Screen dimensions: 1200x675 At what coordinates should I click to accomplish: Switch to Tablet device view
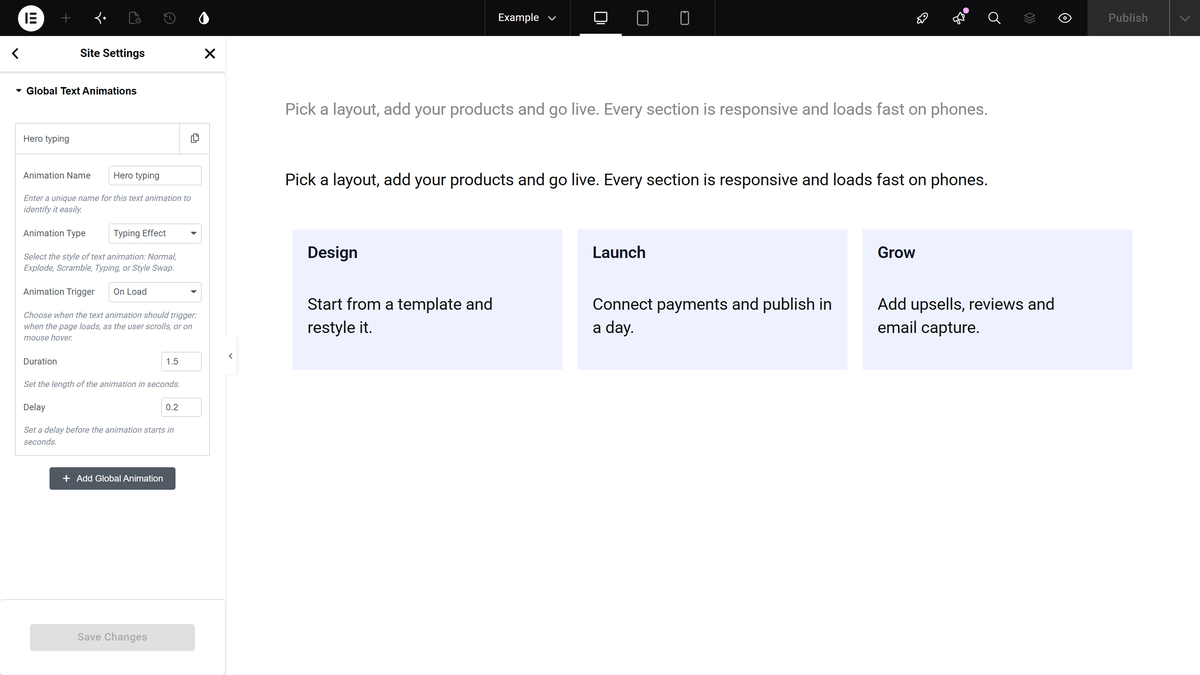(x=643, y=18)
